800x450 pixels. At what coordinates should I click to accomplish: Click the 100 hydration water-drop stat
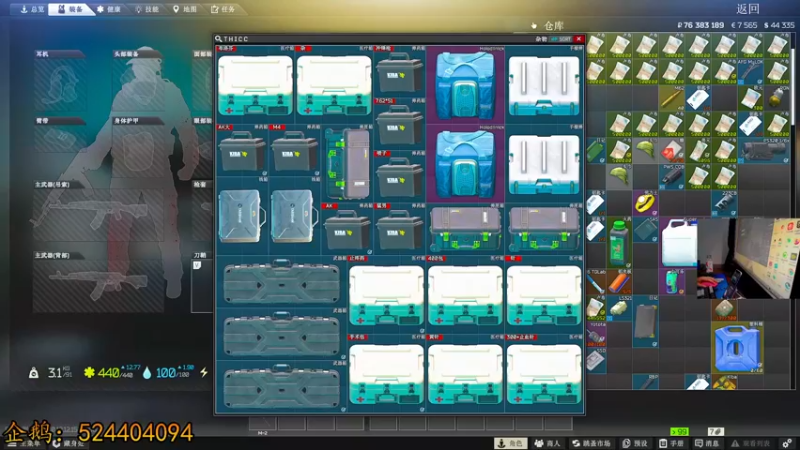coord(168,372)
